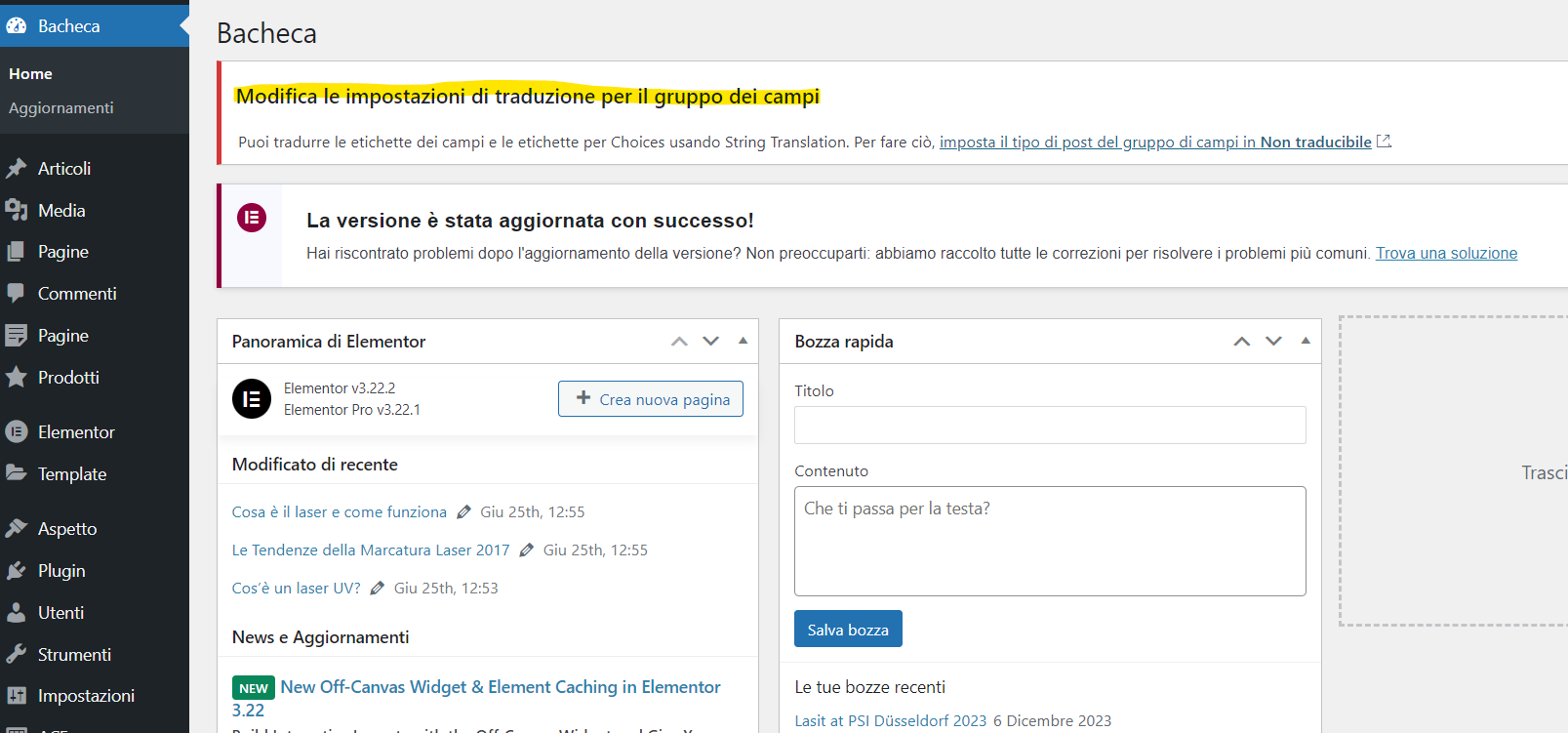Click the Media library icon
1568x733 pixels.
17,210
